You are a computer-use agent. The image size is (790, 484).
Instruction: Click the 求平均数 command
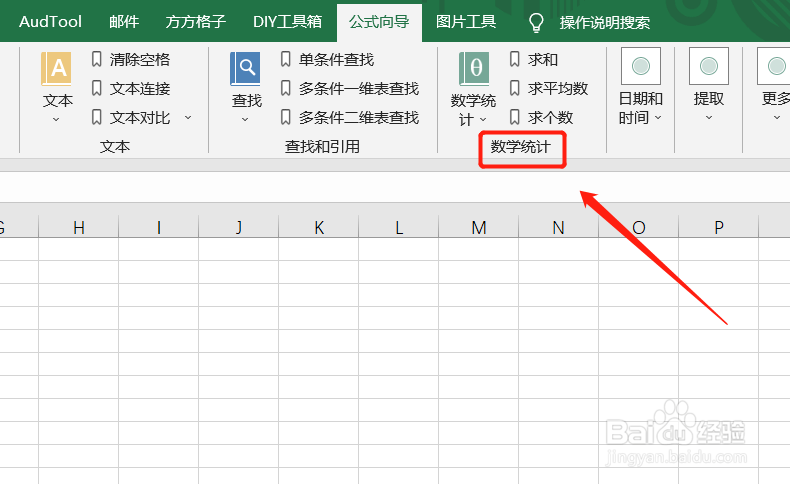(558, 89)
